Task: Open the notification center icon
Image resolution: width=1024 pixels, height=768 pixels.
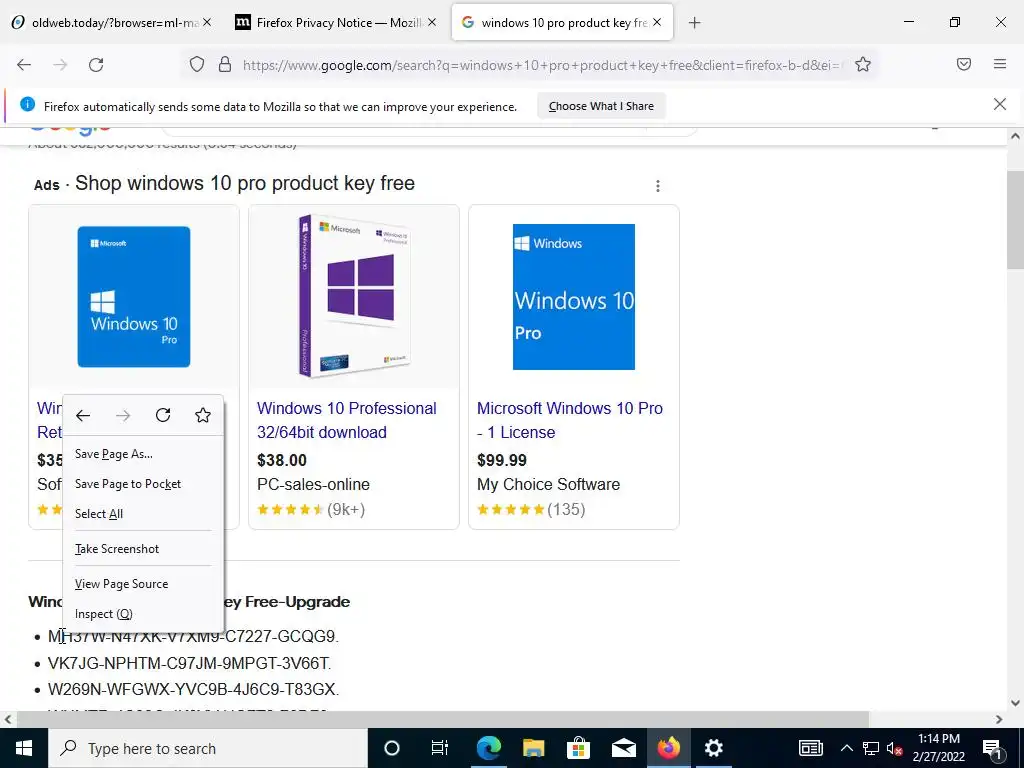Action: click(x=992, y=748)
